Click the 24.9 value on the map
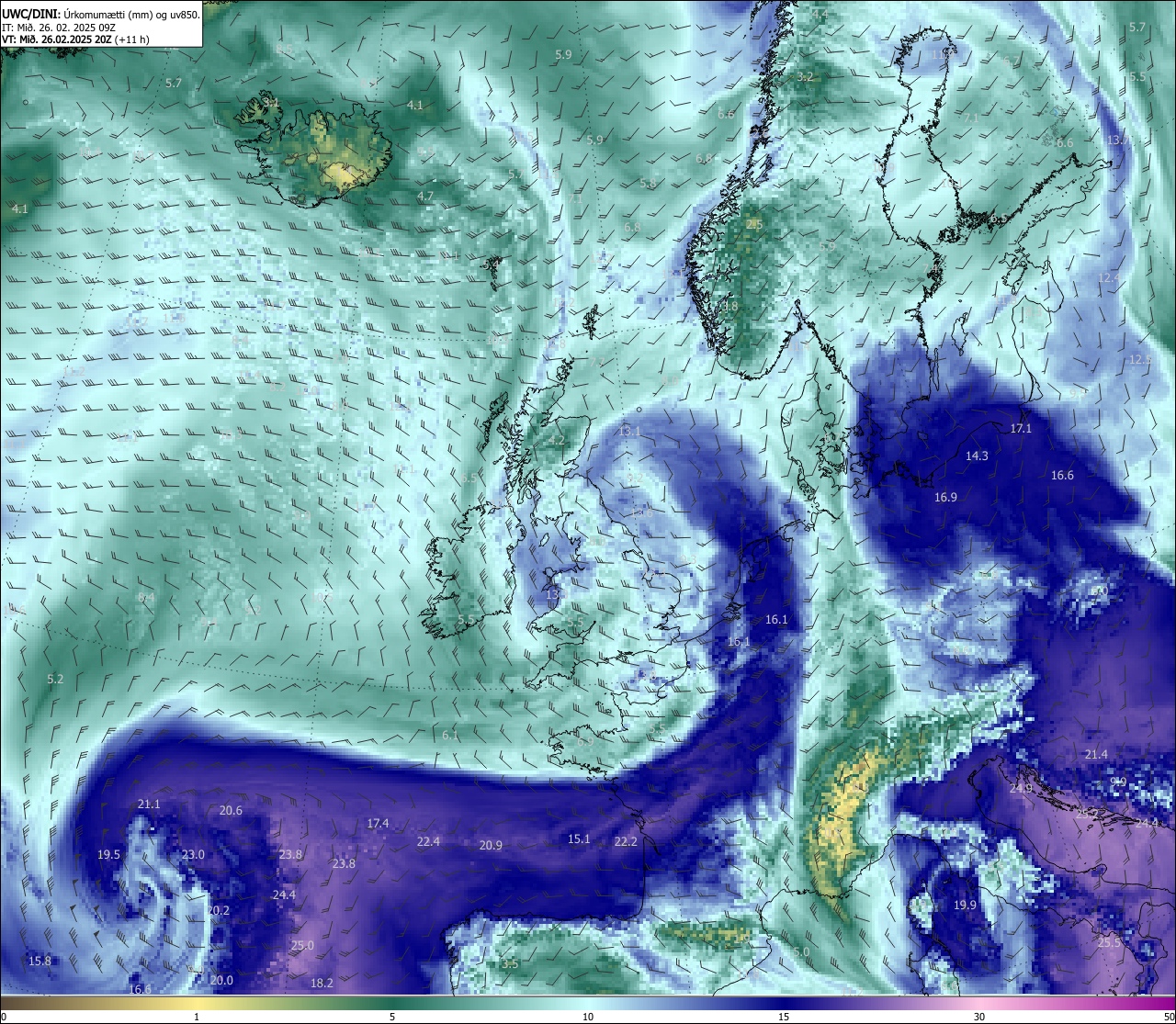Image resolution: width=1176 pixels, height=1024 pixels. coord(1021,789)
